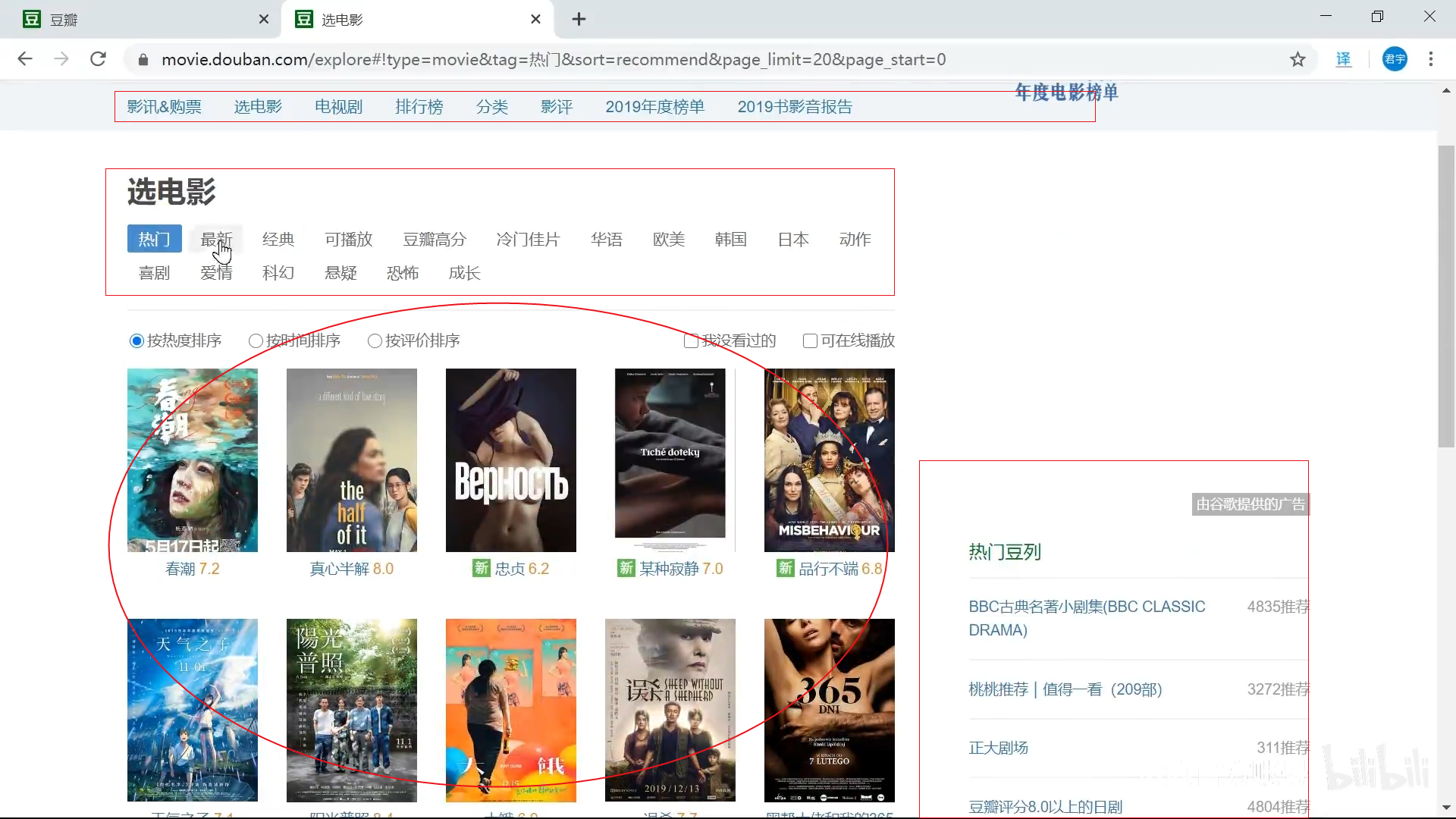Open the translate page icon
The image size is (1456, 819).
tap(1343, 59)
